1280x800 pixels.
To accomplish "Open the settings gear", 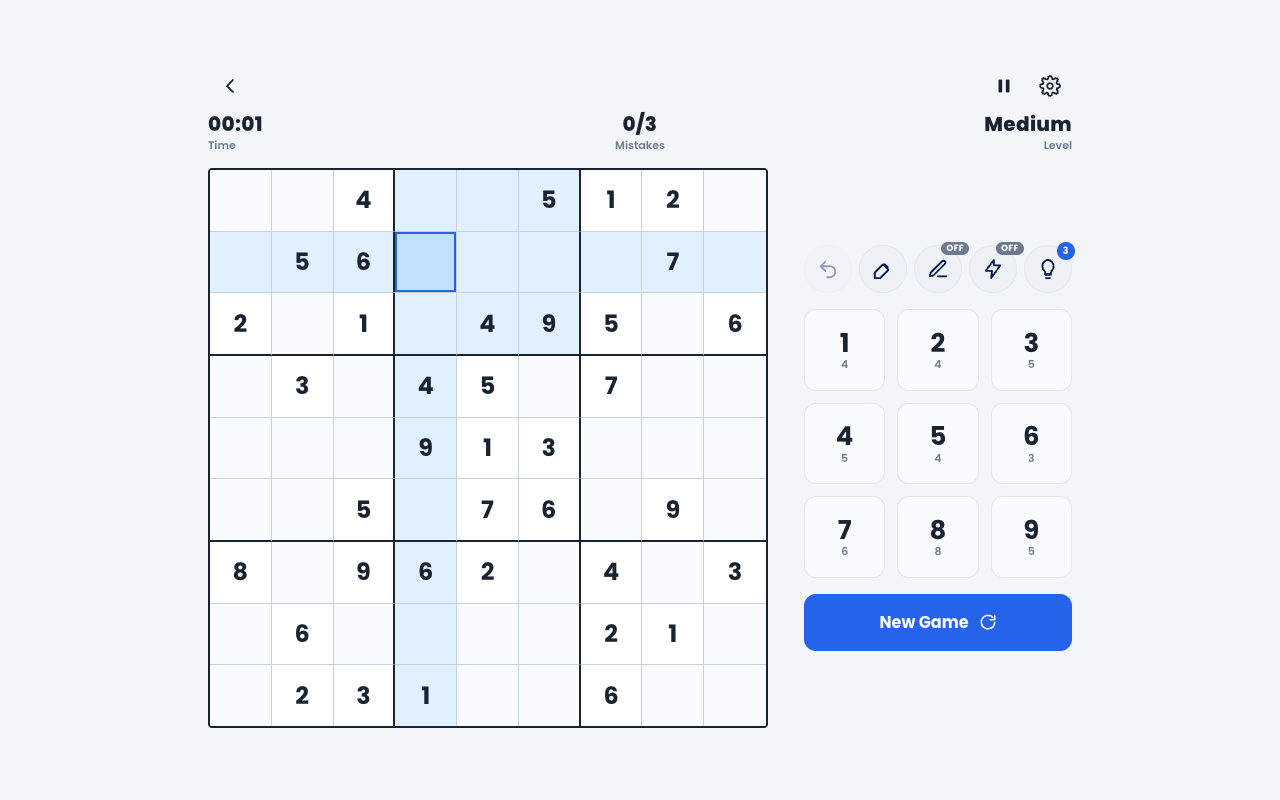I will (x=1050, y=86).
